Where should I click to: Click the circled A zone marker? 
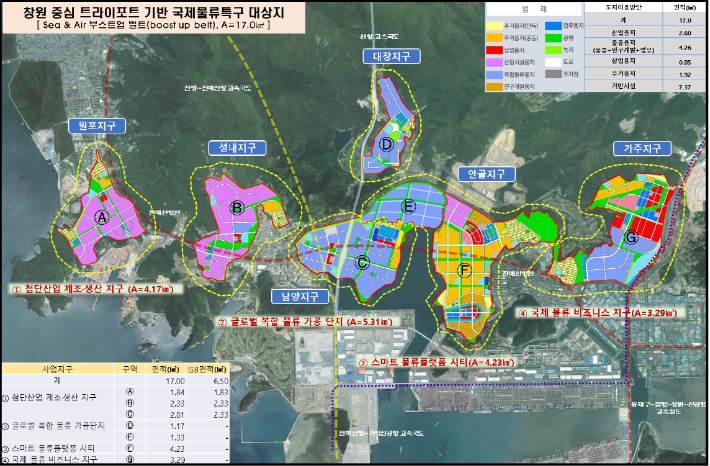pyautogui.click(x=100, y=215)
